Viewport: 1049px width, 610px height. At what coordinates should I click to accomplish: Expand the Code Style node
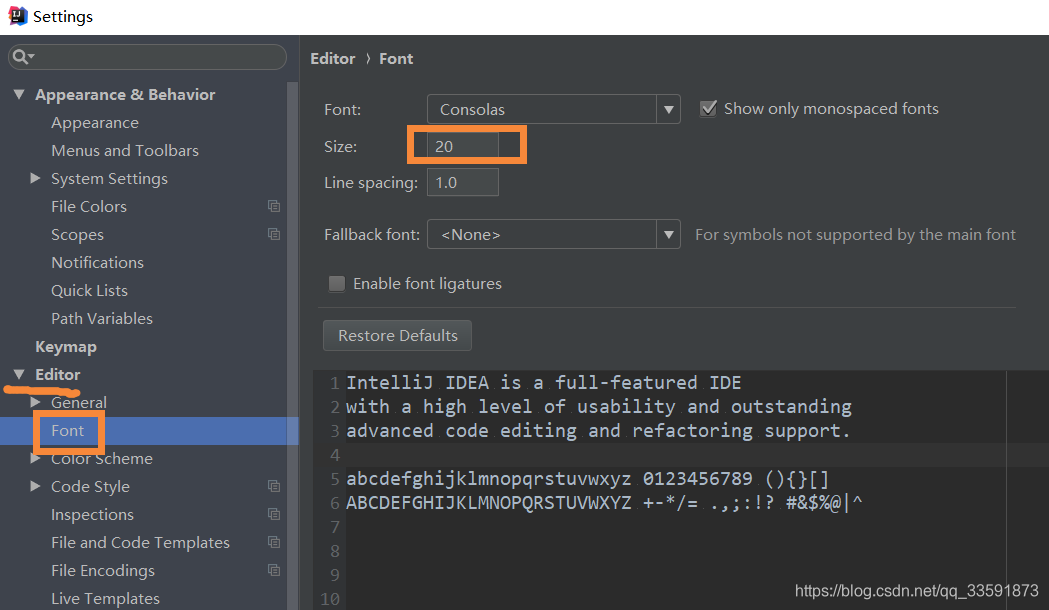35,486
